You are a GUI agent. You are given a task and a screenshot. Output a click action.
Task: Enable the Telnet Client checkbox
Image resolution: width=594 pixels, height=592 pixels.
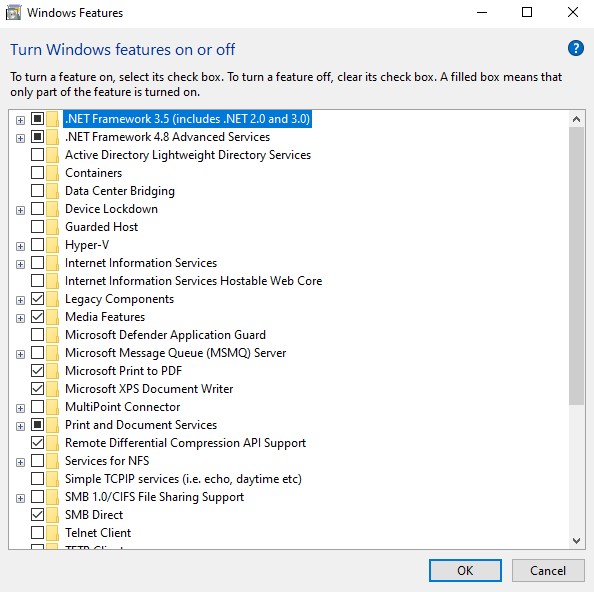pyautogui.click(x=38, y=532)
